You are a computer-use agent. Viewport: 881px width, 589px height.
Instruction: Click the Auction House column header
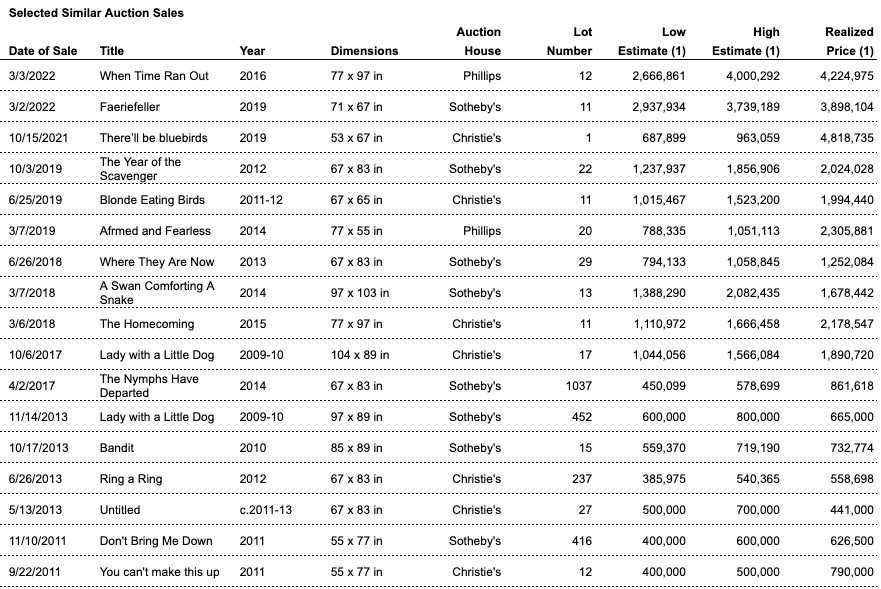tap(478, 41)
